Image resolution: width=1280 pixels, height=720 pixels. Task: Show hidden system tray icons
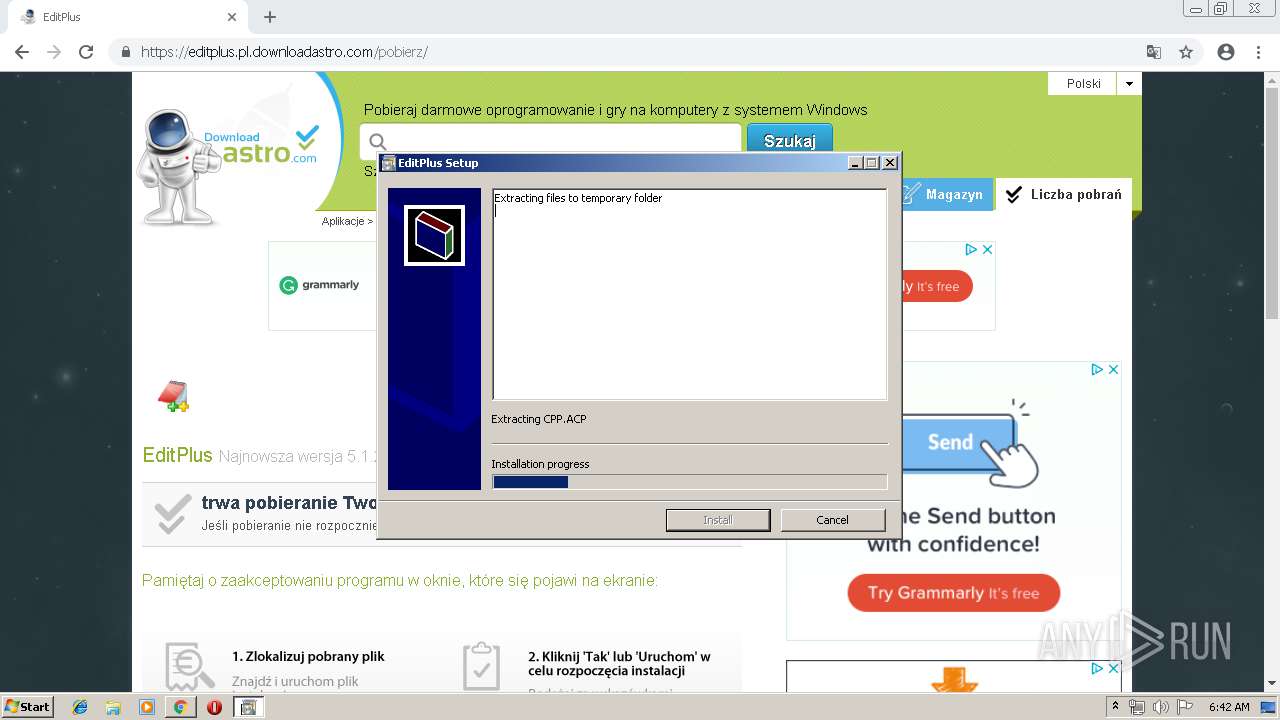1115,707
